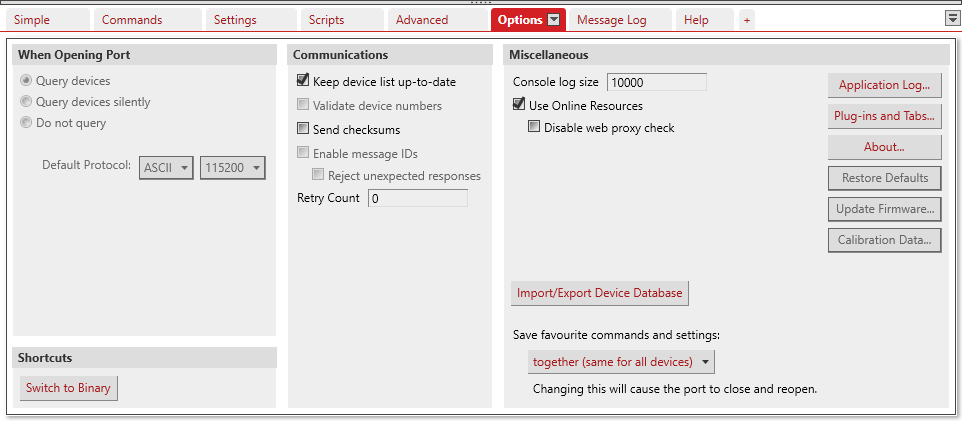Open the Application Log window
962x421 pixels.
(x=885, y=85)
